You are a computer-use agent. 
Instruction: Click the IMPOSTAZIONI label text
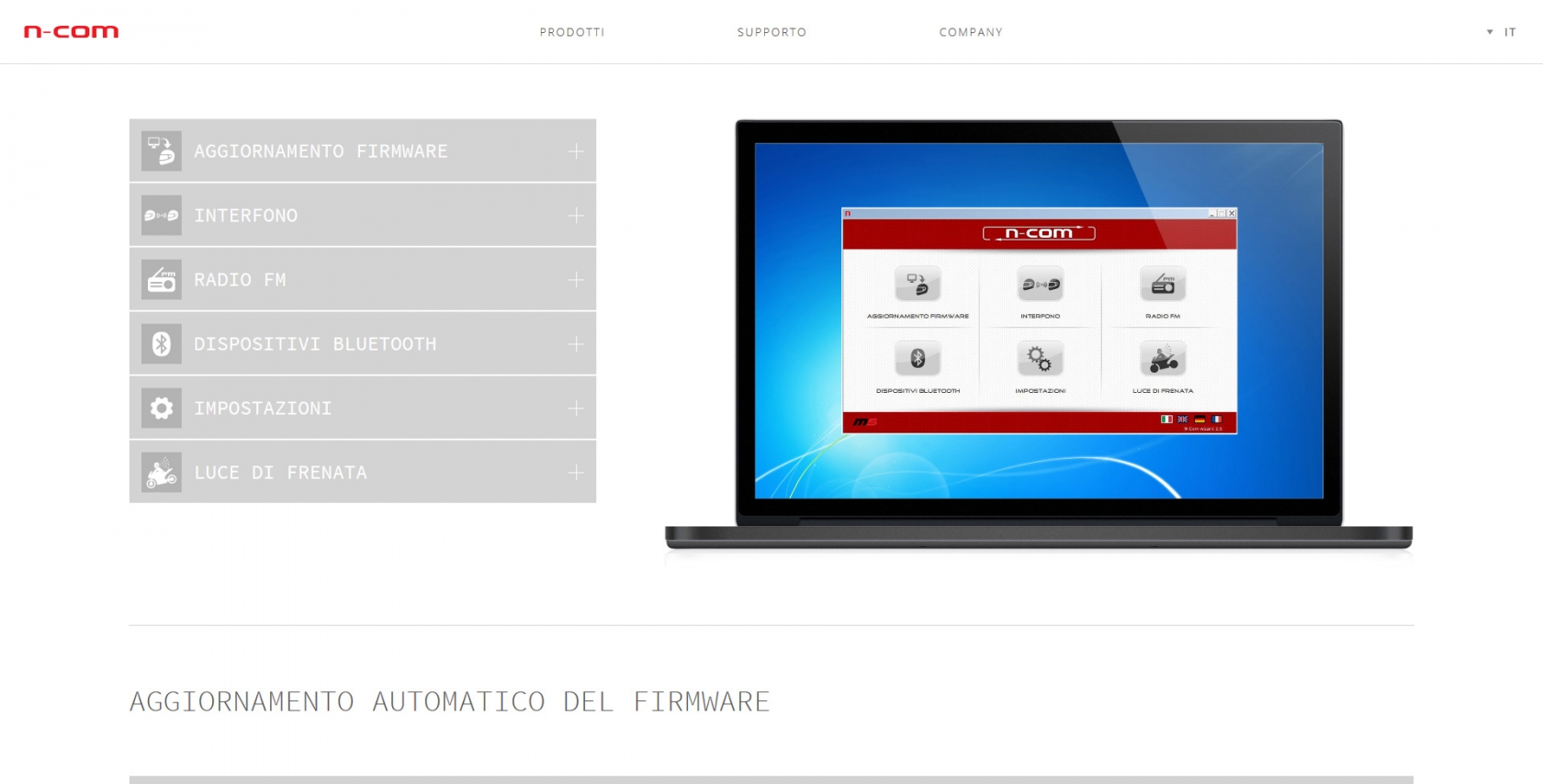pyautogui.click(x=263, y=409)
